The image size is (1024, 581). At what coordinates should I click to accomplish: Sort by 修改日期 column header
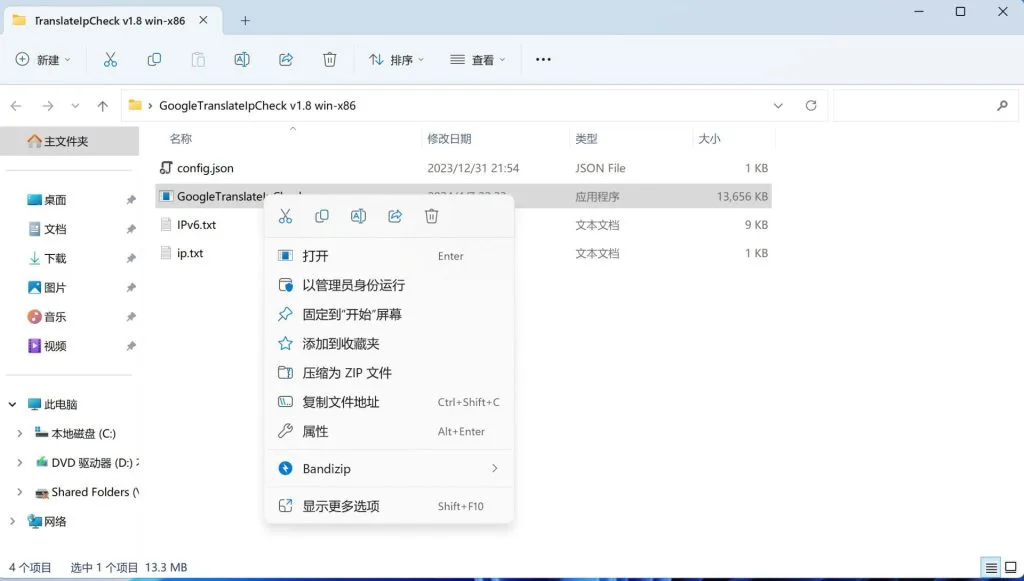(449, 138)
